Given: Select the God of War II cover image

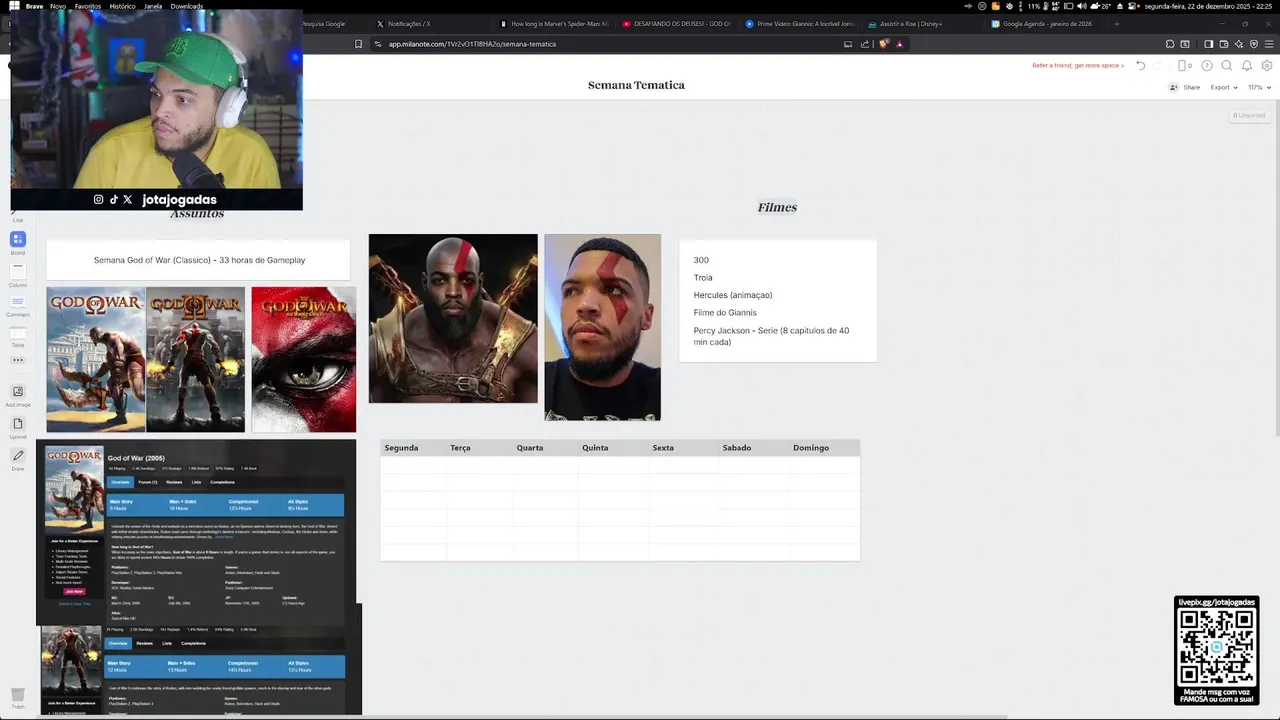Looking at the screenshot, I should [x=196, y=359].
